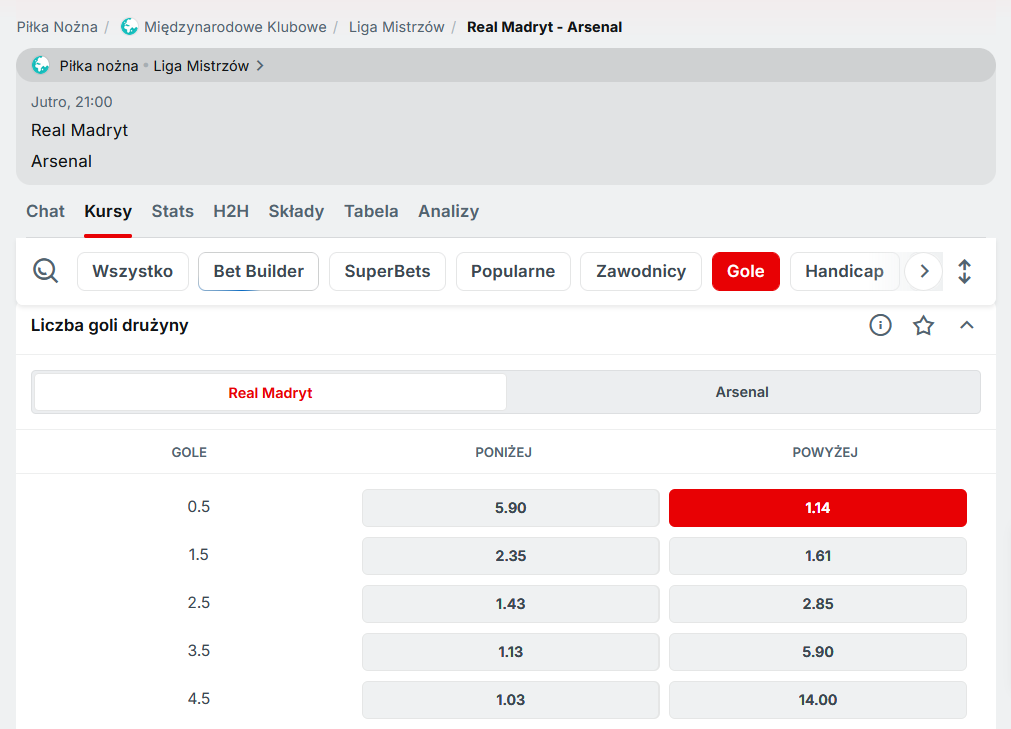1011x729 pixels.
Task: Open the market info icon
Action: pos(880,325)
